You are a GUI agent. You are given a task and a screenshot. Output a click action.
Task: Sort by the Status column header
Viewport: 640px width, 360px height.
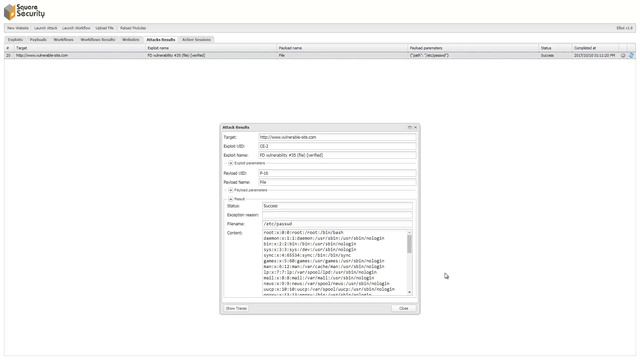555,48
